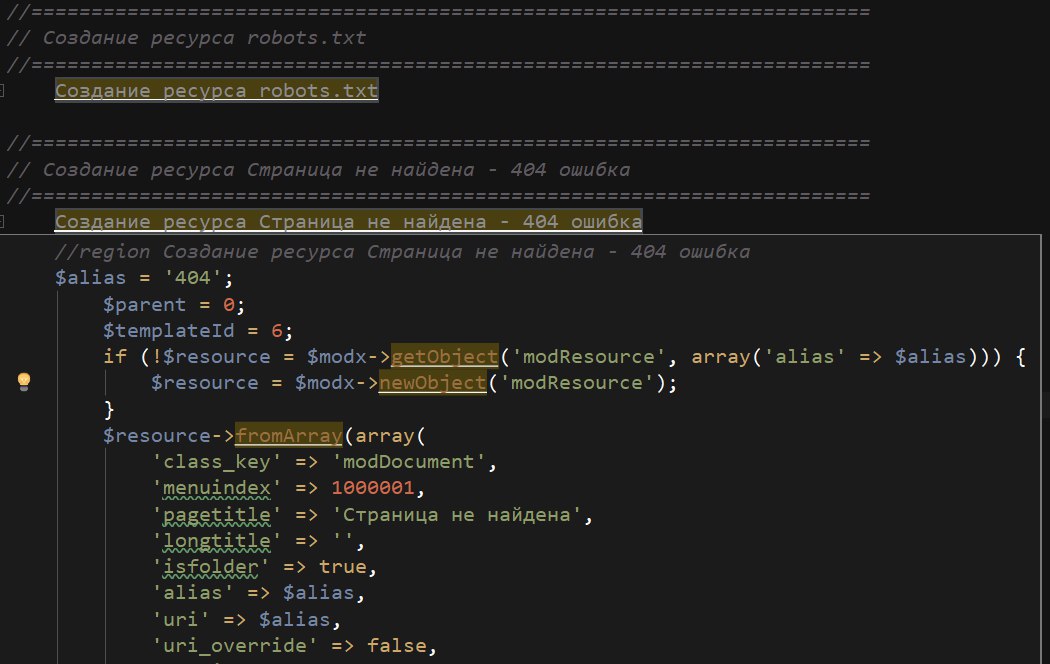Click the comment '// Создание ресурса robots.txt'
Viewport: 1050px width, 664px height.
(x=186, y=37)
